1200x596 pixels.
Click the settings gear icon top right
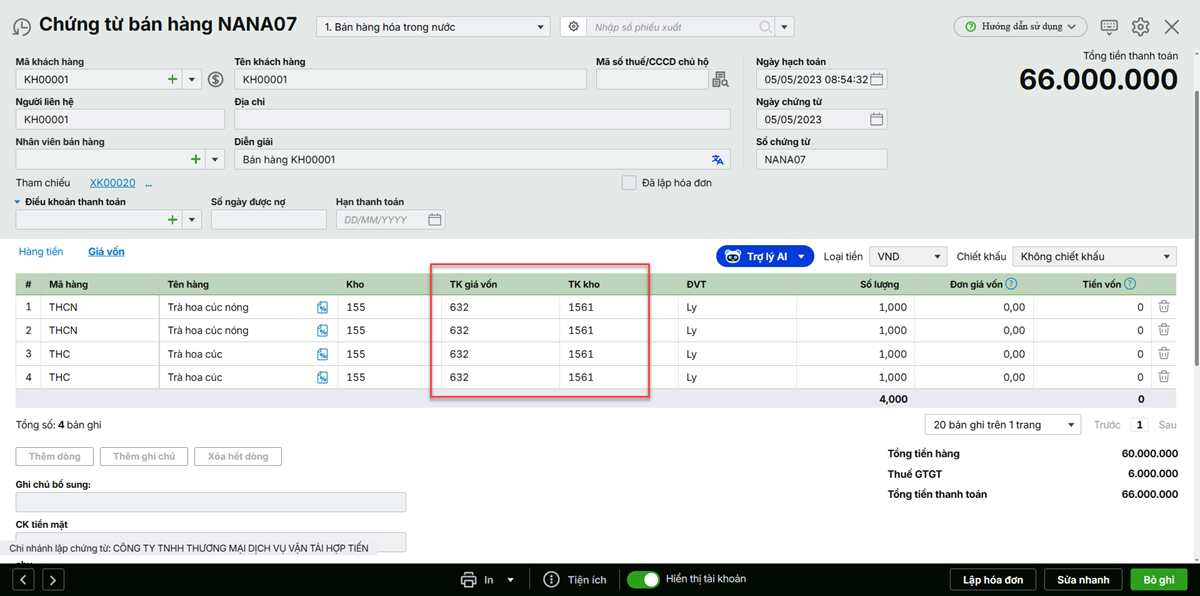click(1140, 27)
